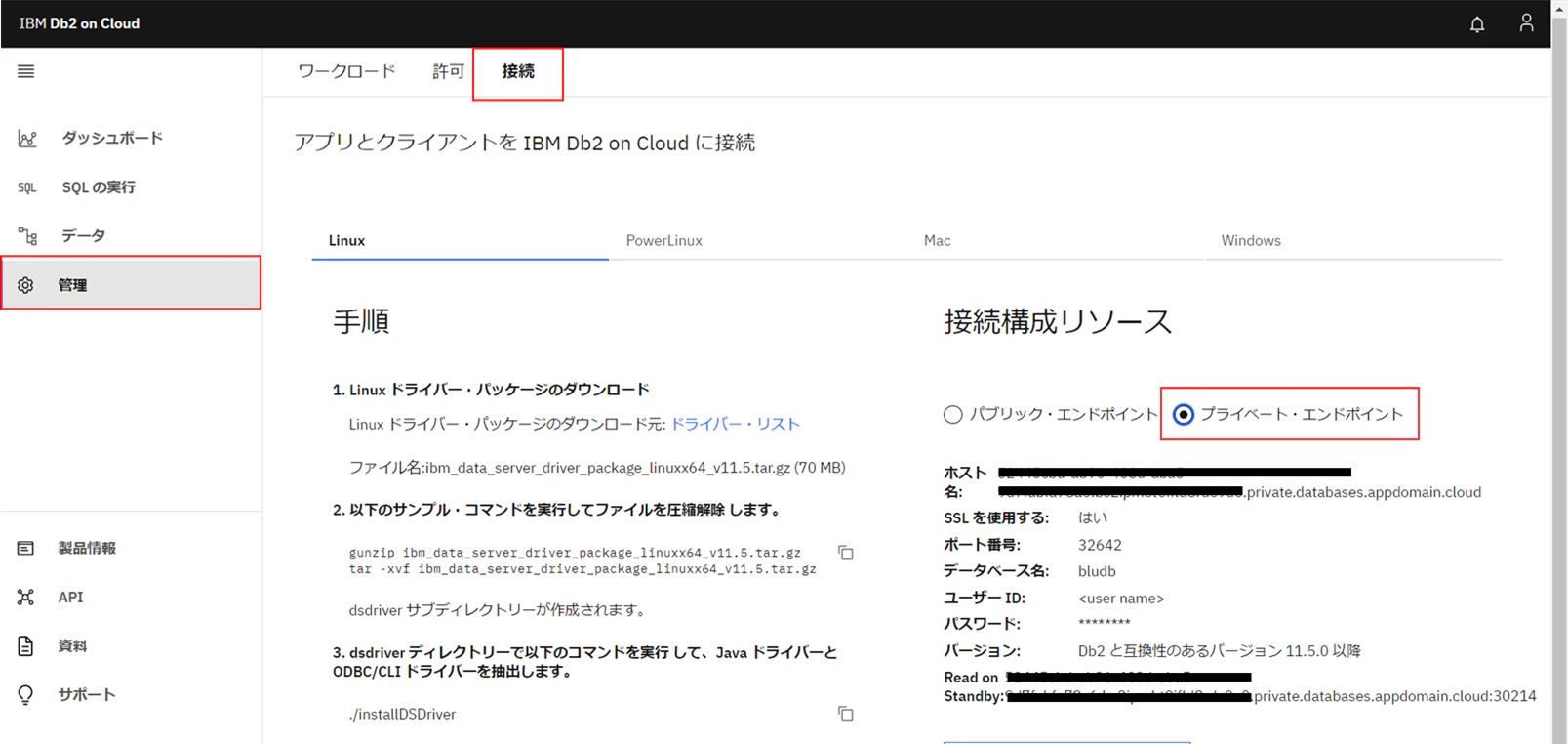Click the ./installDSDriver command text
This screenshot has width=1568, height=744.
pyautogui.click(x=403, y=715)
